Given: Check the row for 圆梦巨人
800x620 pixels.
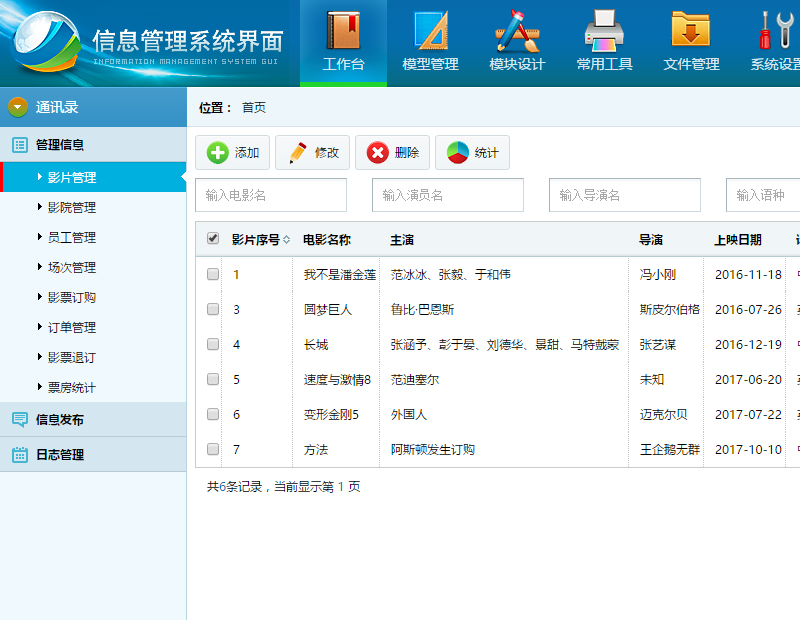Looking at the screenshot, I should (x=213, y=309).
